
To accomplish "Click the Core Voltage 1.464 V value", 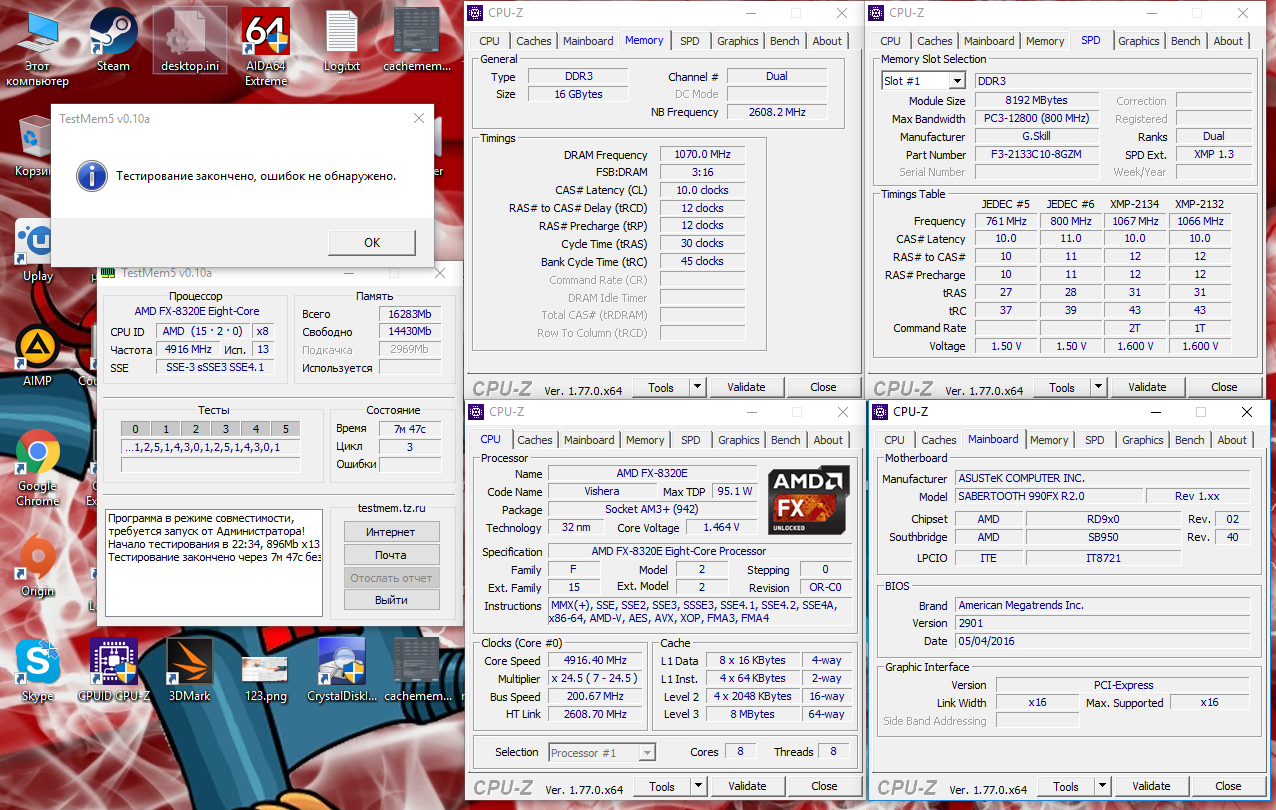I will (x=721, y=527).
